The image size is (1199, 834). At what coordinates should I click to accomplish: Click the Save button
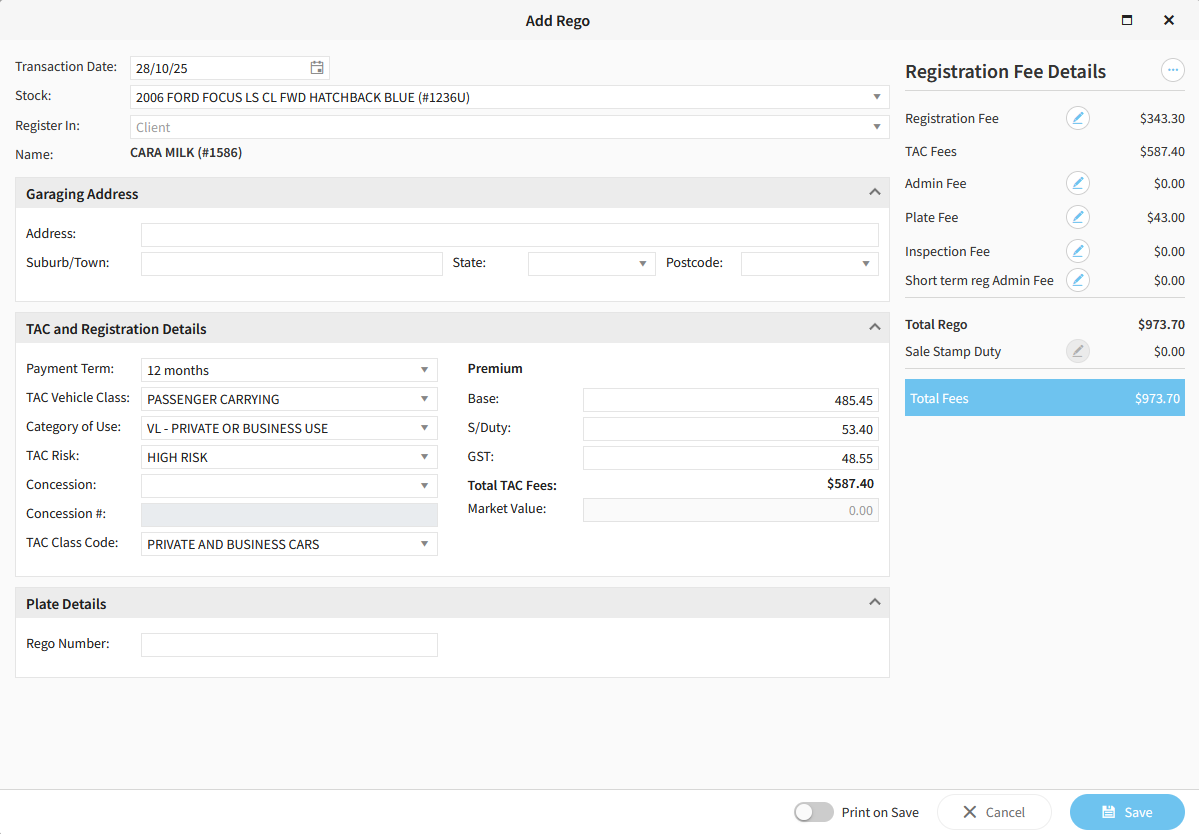tap(1126, 812)
